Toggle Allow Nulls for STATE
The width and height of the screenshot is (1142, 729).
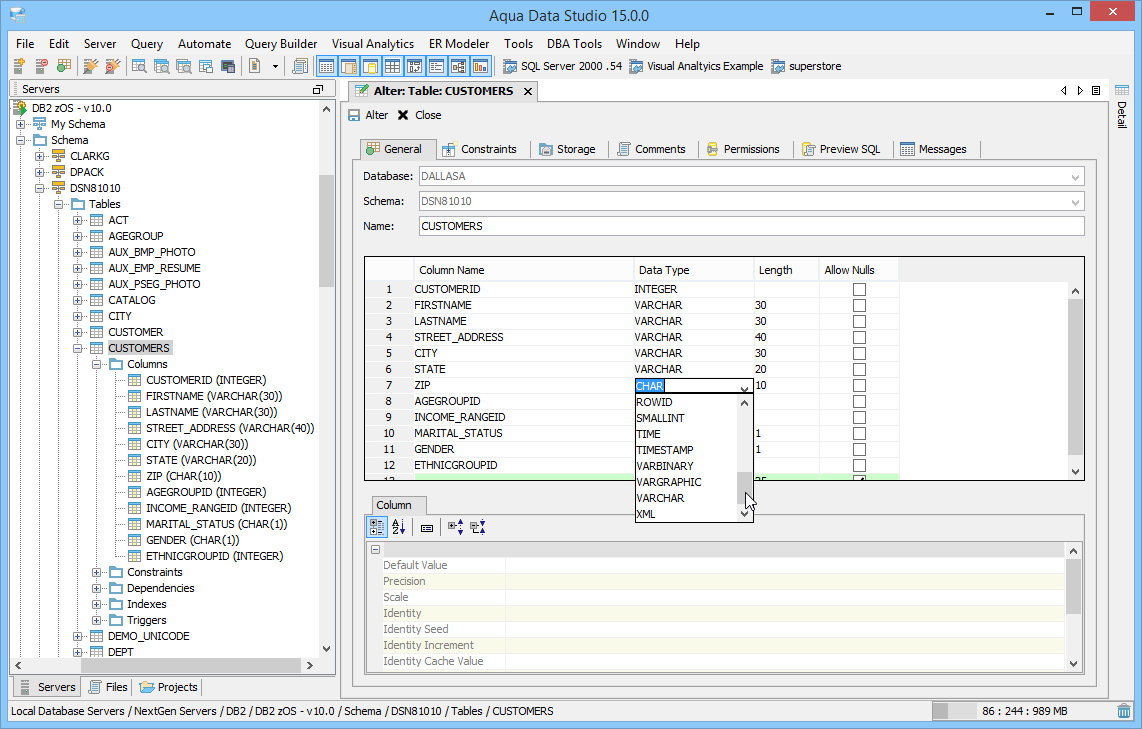[859, 370]
